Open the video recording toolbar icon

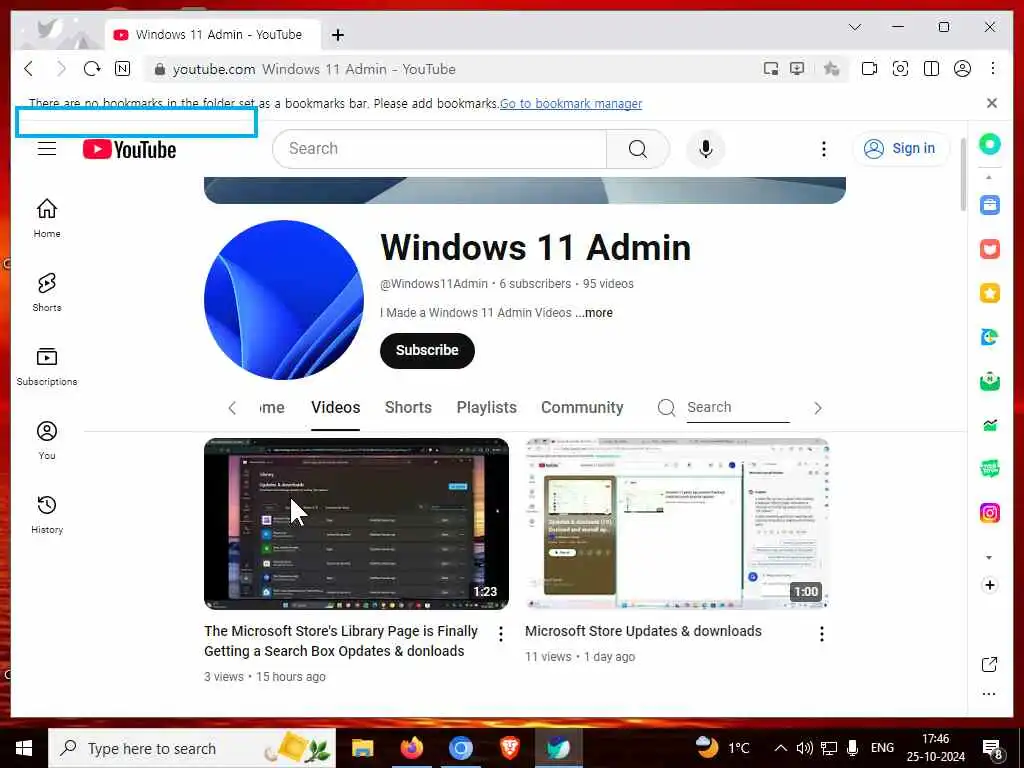(x=869, y=69)
